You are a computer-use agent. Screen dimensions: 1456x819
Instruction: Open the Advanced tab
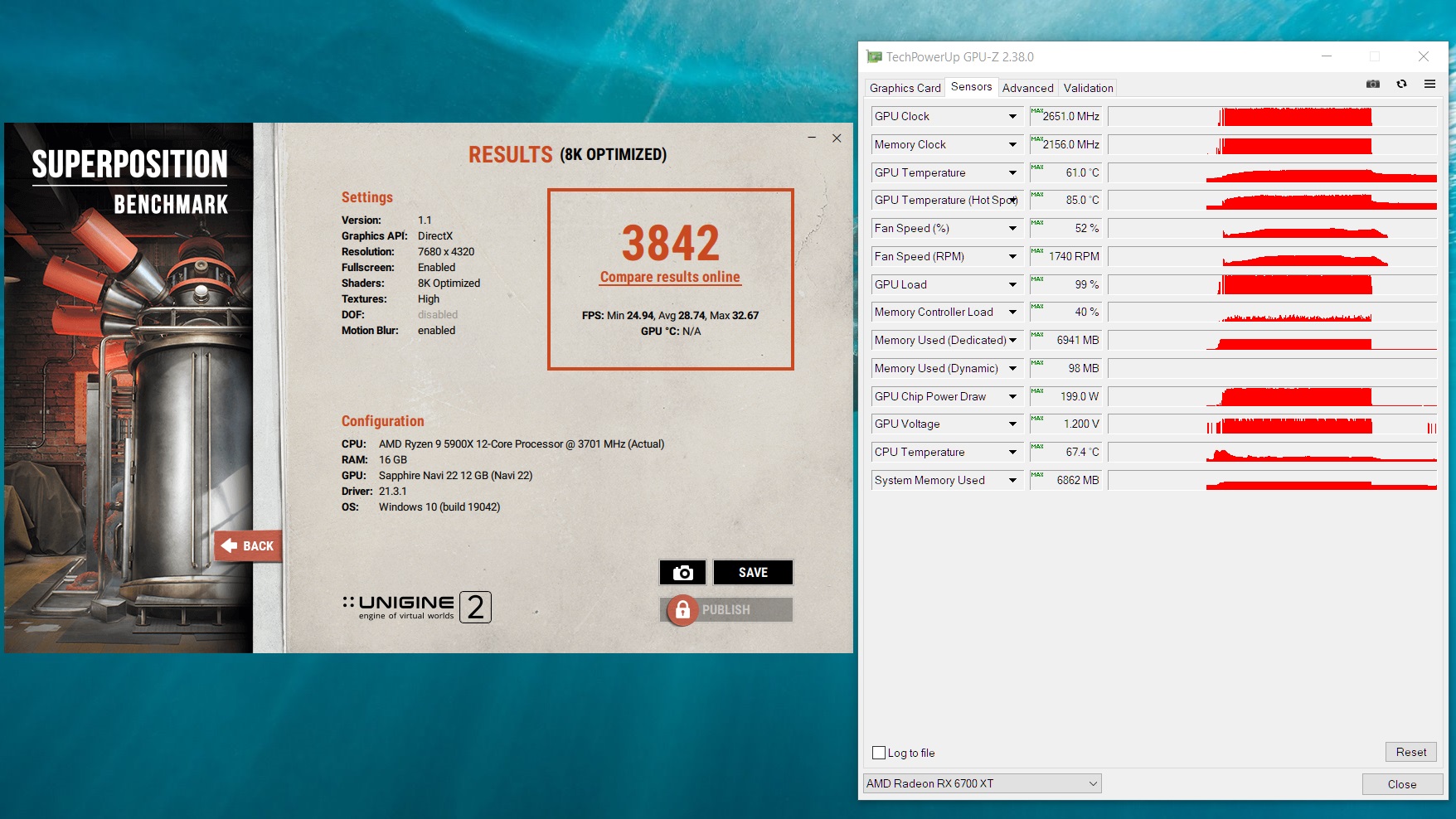click(1027, 88)
